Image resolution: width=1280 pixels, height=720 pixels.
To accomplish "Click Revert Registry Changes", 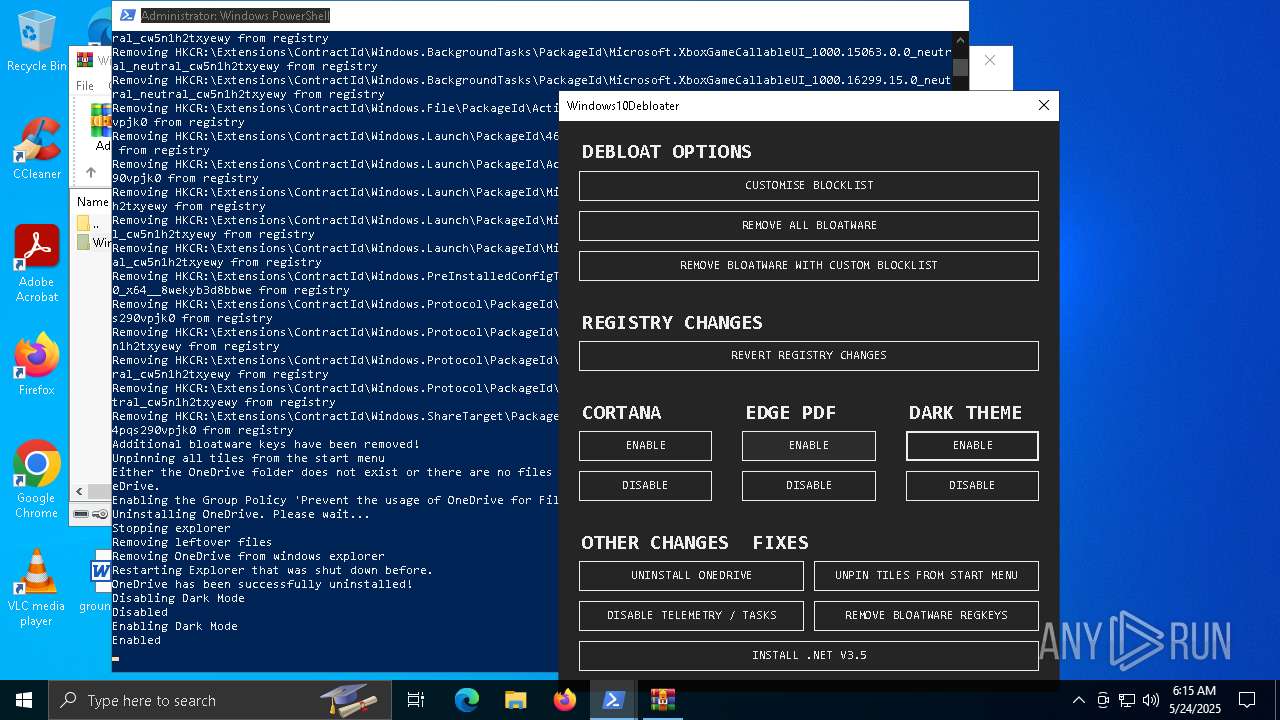I will tap(808, 356).
